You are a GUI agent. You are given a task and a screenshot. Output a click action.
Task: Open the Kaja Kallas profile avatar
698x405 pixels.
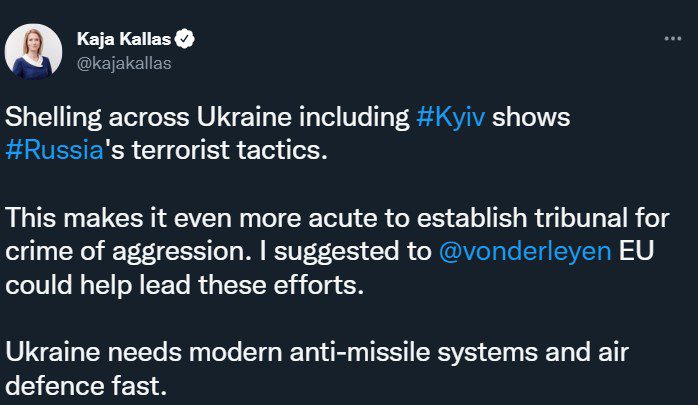33,52
